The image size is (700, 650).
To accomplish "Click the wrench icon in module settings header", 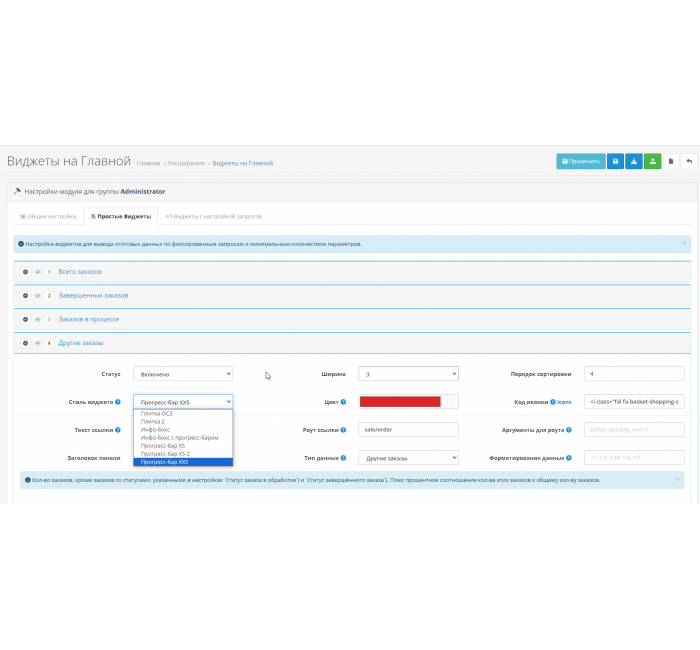I will (17, 191).
